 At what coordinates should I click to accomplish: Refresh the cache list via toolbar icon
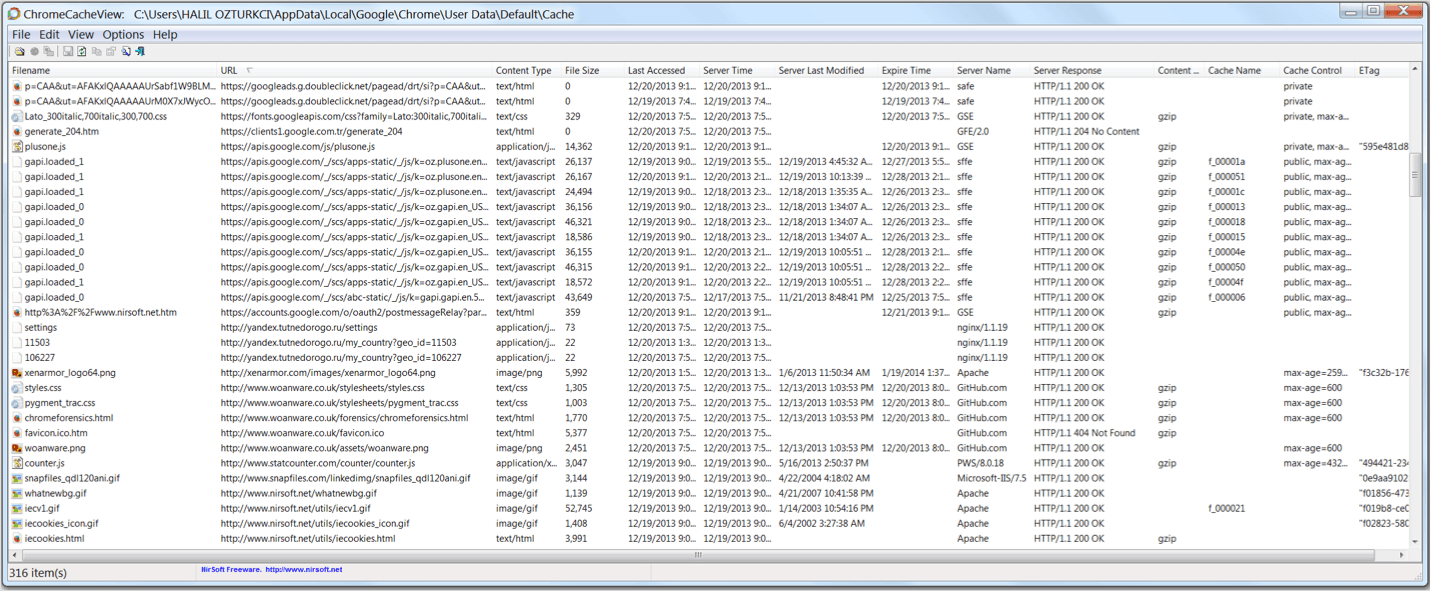[x=81, y=51]
